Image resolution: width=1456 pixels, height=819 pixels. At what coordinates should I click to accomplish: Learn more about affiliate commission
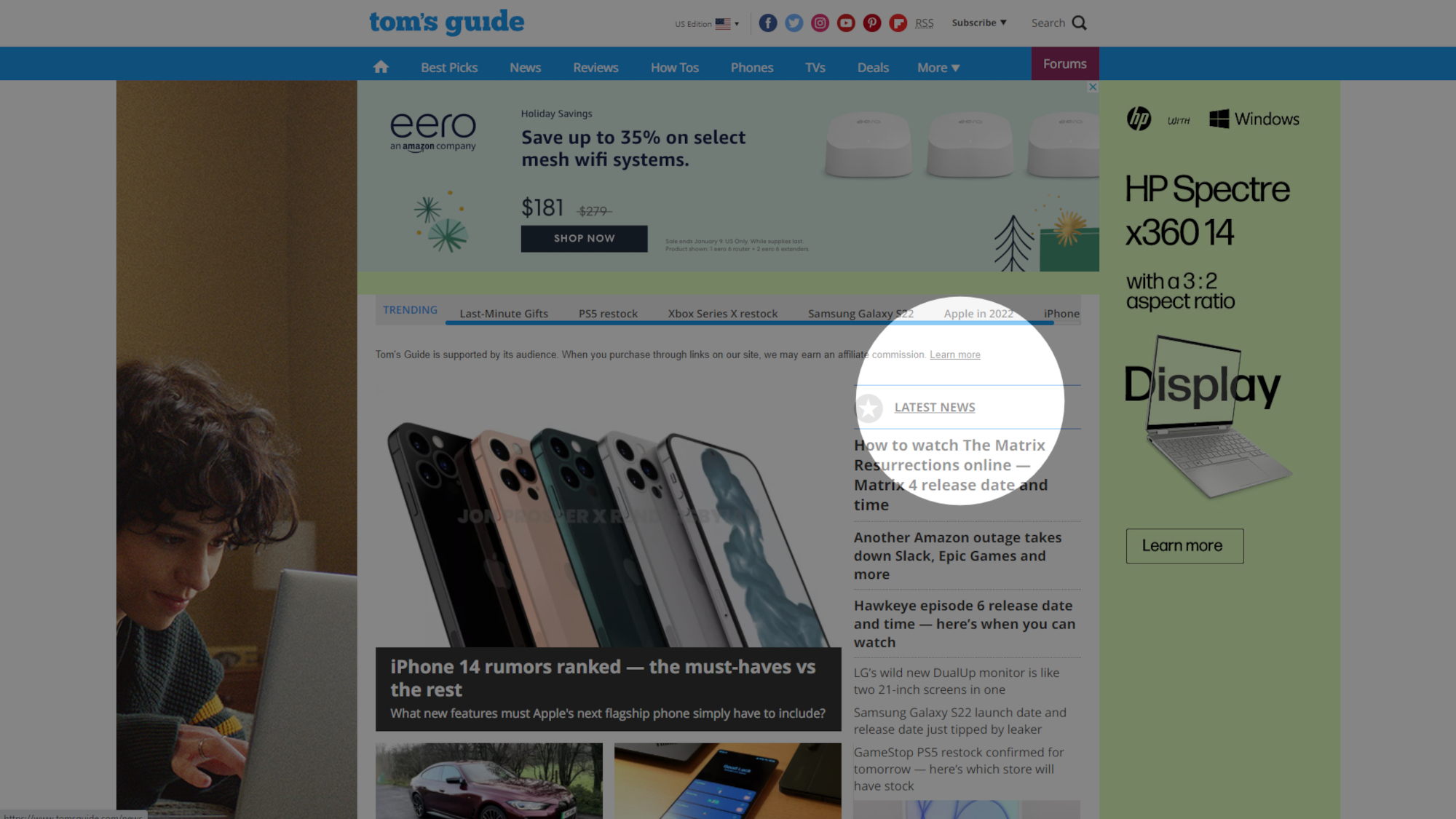pos(955,355)
